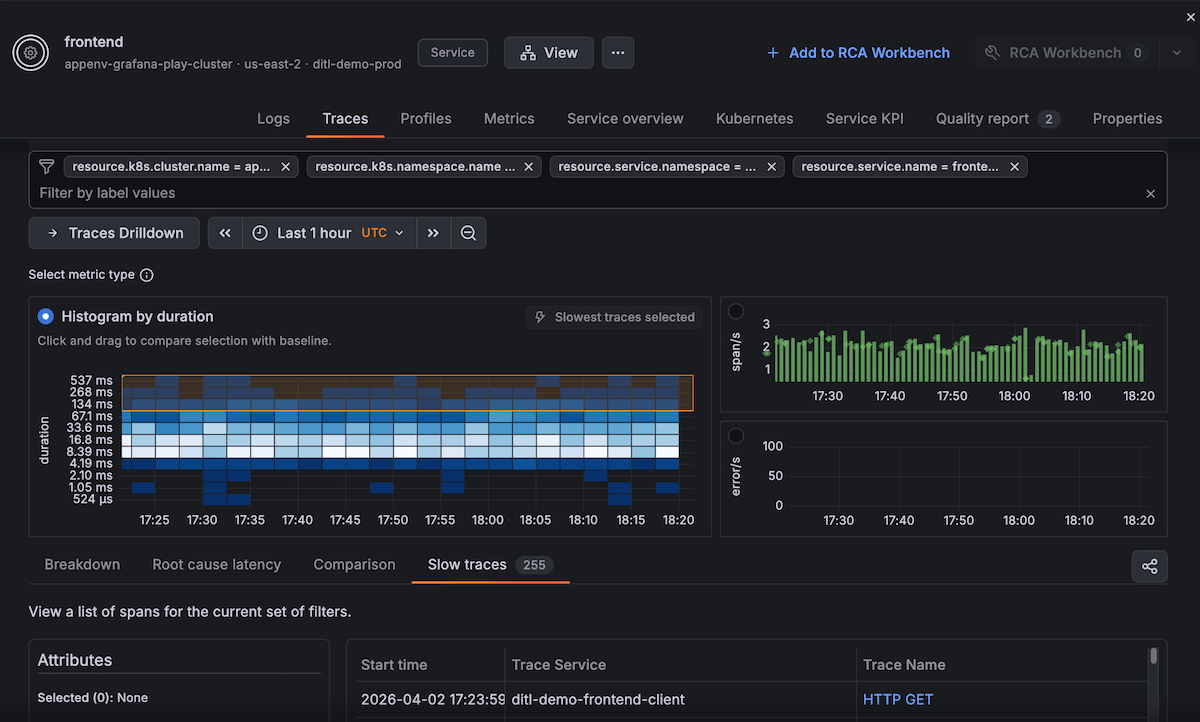
Task: Select the zoom out magnifier icon
Action: [x=468, y=232]
